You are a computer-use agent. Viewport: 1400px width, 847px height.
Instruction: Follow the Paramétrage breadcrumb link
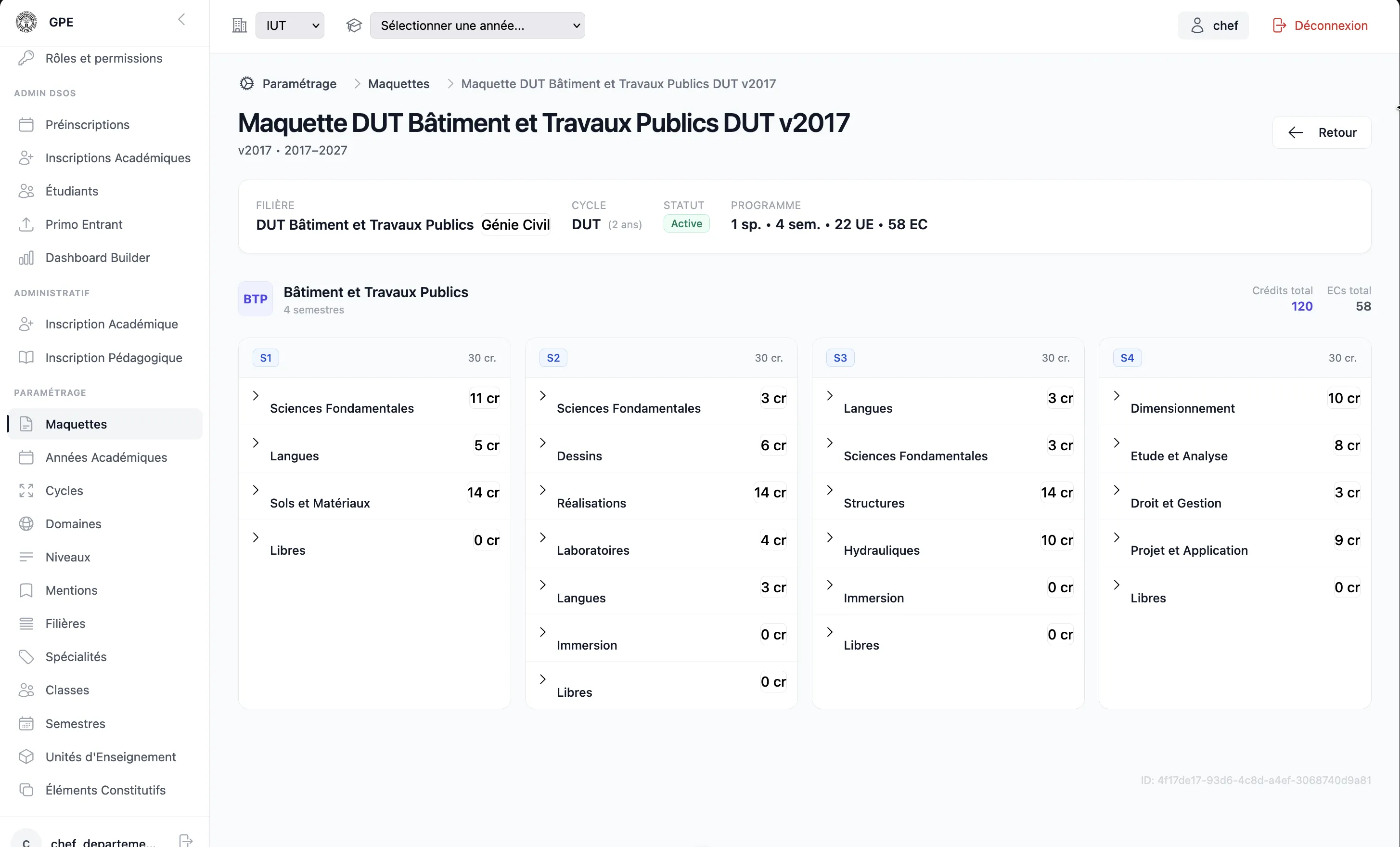pos(299,84)
